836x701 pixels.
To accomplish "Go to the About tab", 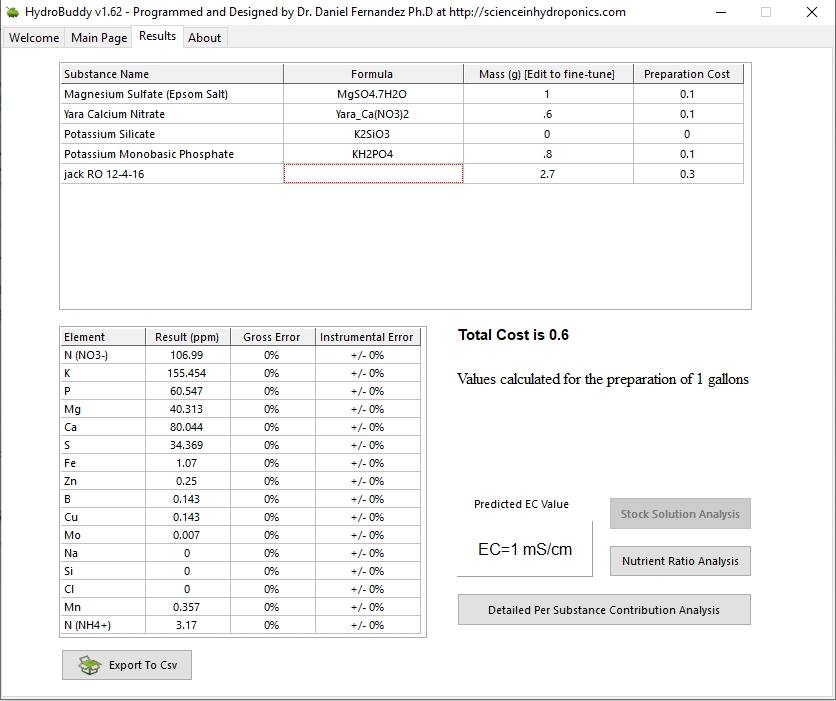I will click(x=205, y=38).
